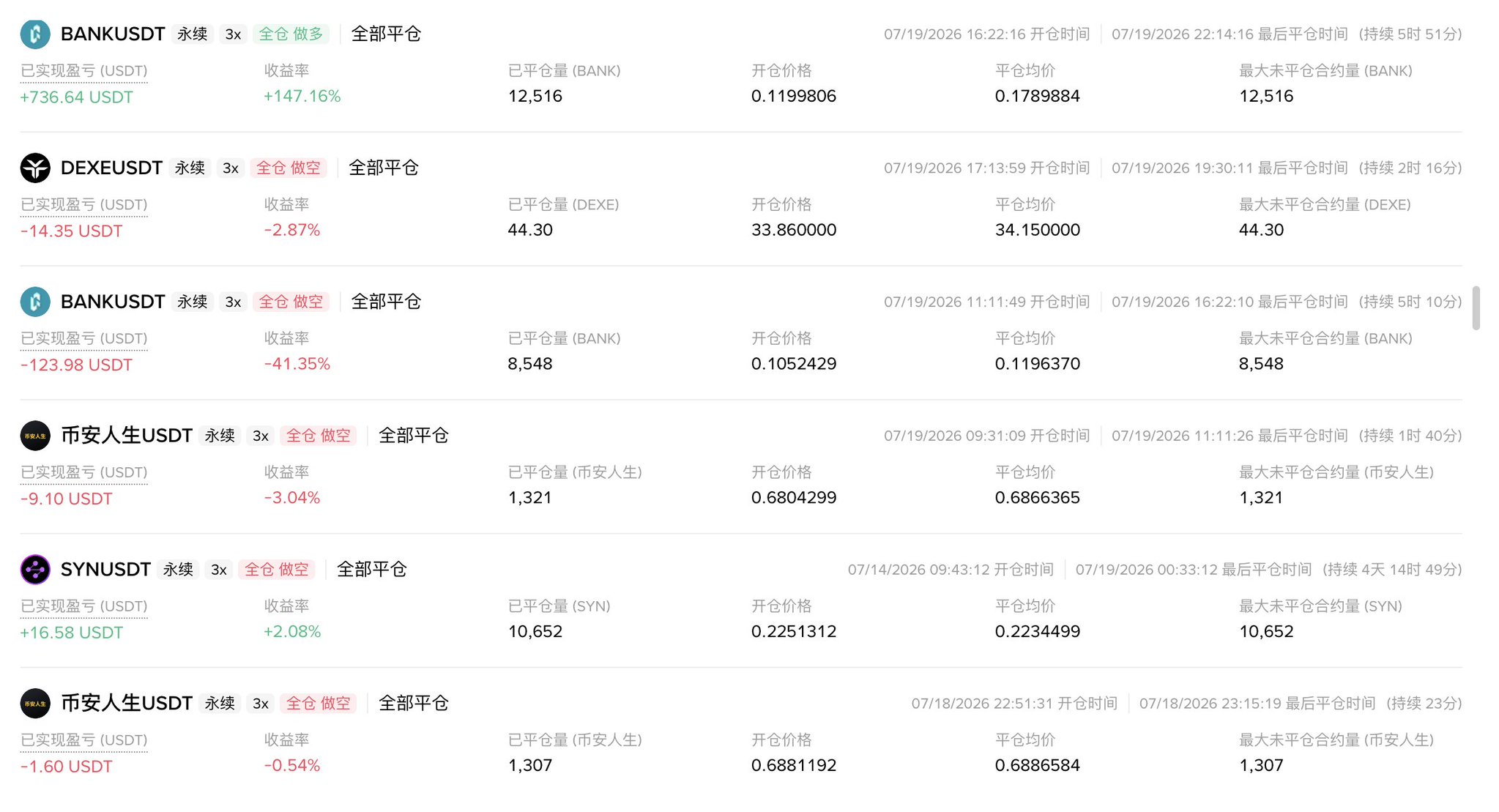Click 币安人生USDT icon with -9.10 USDT loss

coord(35,436)
